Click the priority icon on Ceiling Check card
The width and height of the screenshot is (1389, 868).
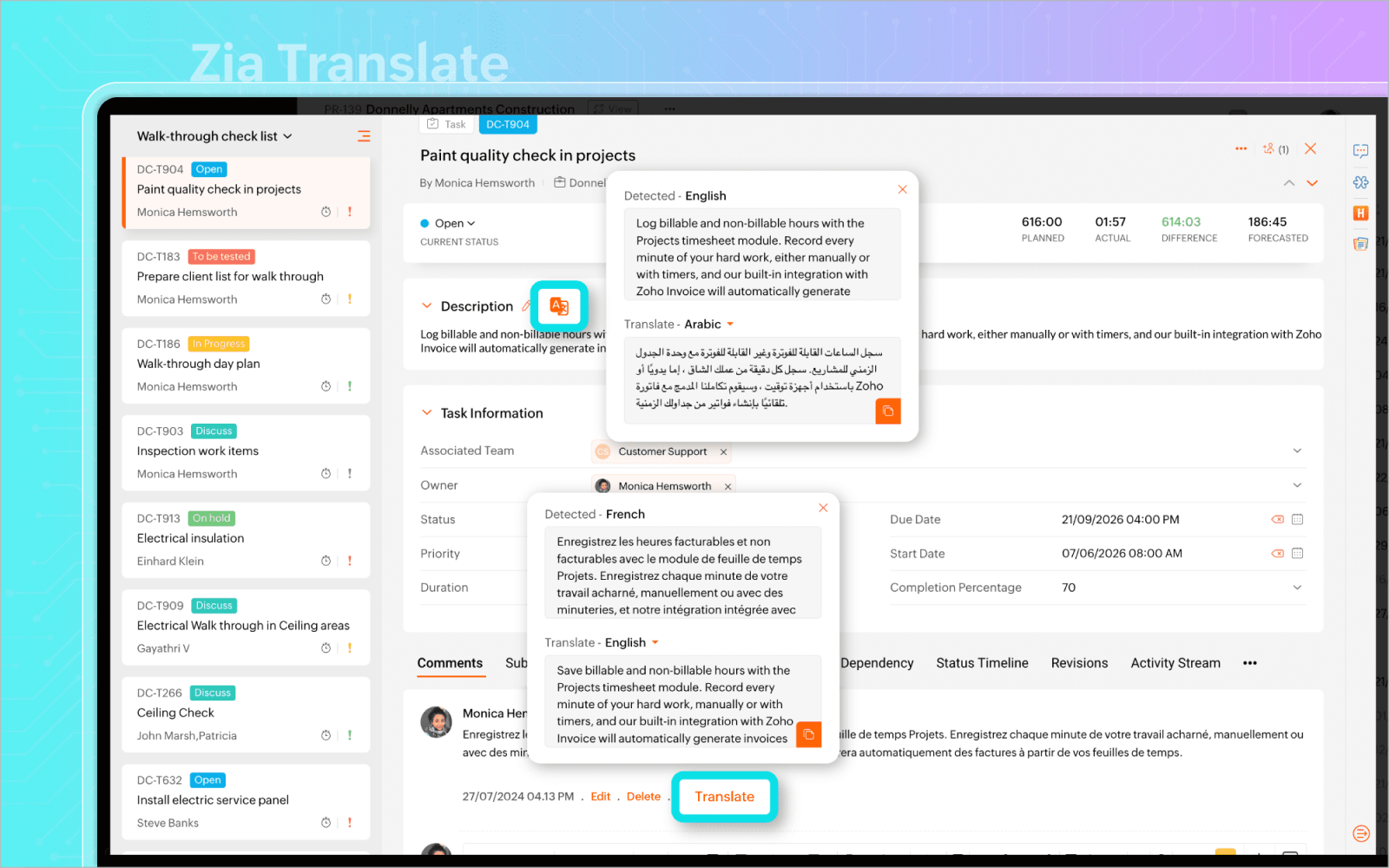[350, 735]
